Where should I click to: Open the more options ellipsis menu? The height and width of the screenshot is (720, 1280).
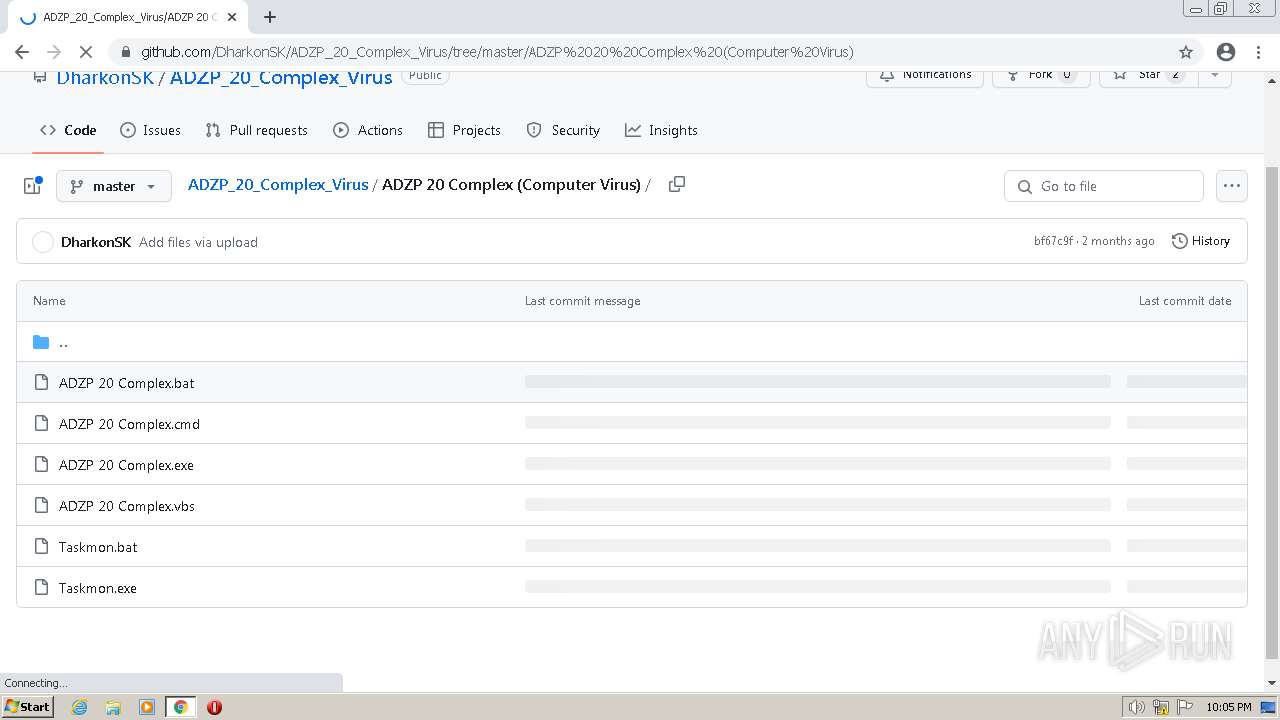tap(1232, 186)
